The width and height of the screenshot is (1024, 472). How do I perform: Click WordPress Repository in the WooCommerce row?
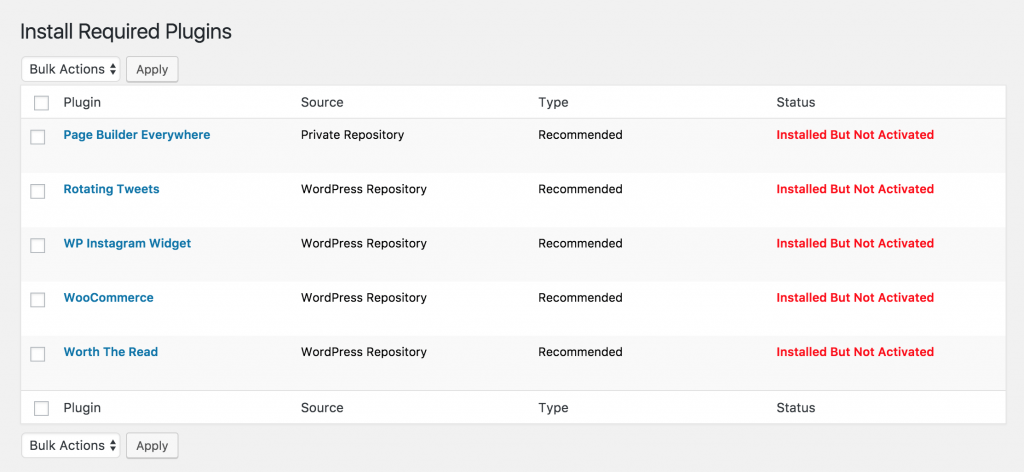(364, 298)
